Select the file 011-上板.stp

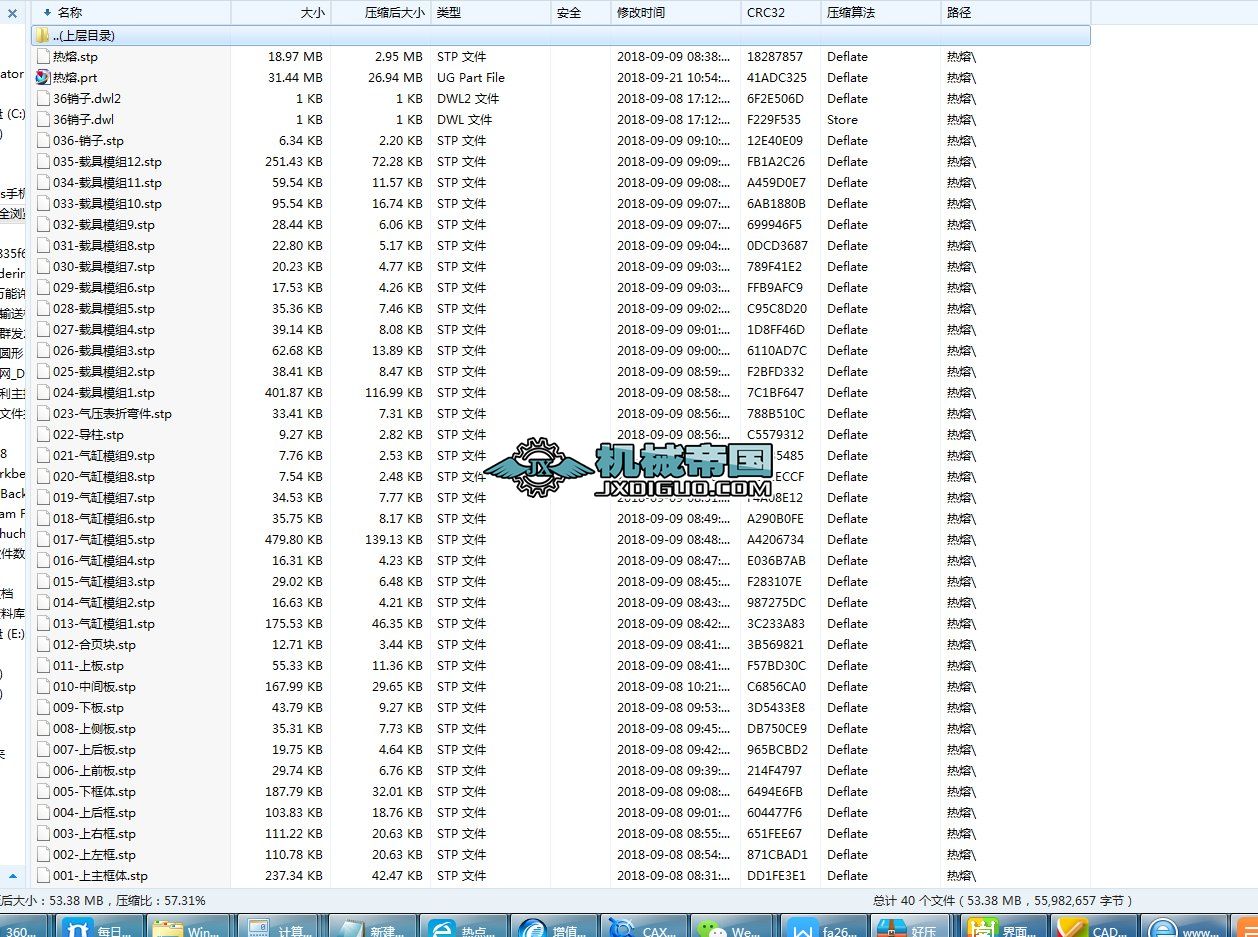point(88,665)
